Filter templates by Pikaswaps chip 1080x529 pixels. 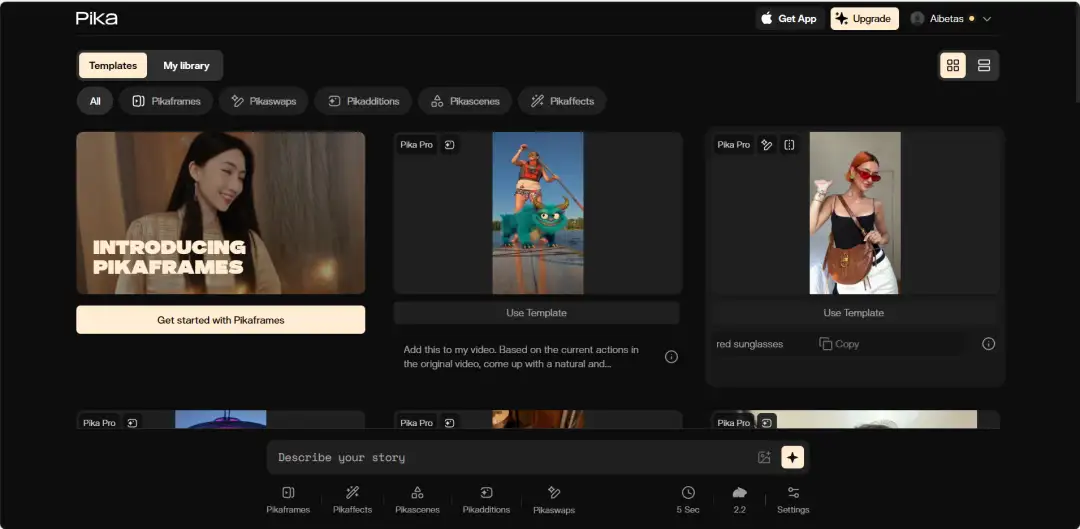264,101
